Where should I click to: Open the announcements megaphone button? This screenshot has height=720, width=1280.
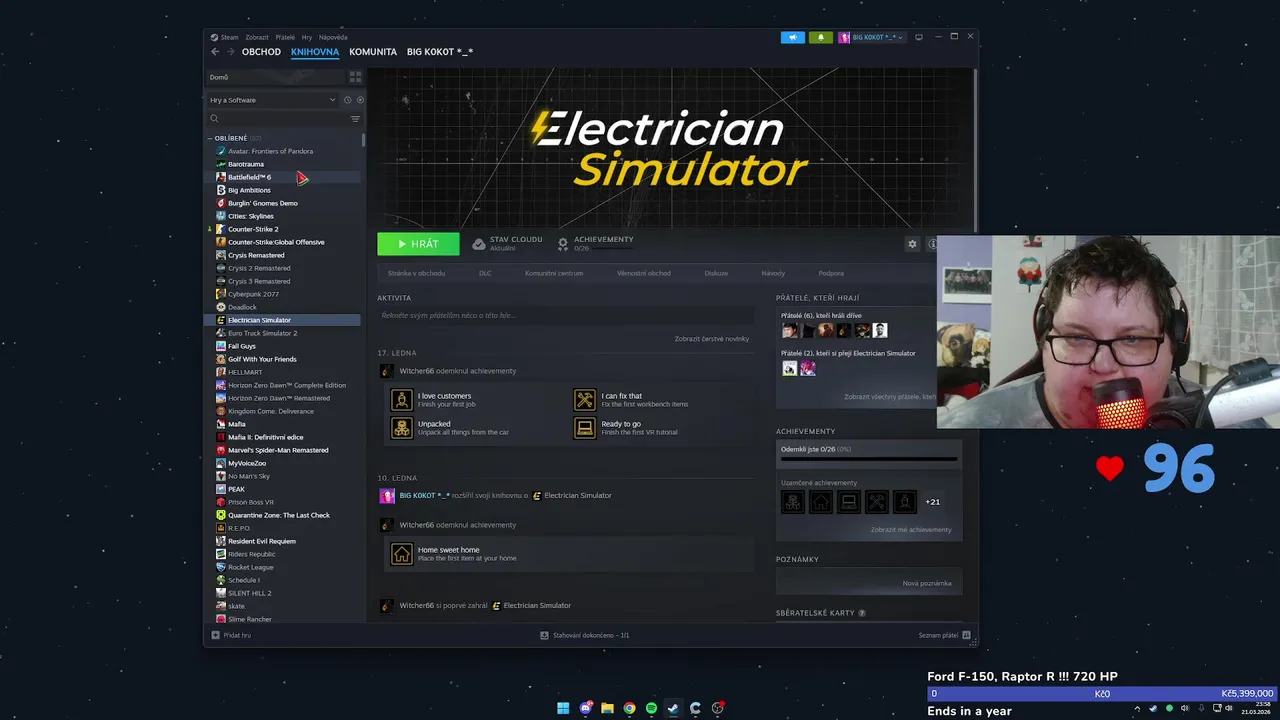[792, 37]
